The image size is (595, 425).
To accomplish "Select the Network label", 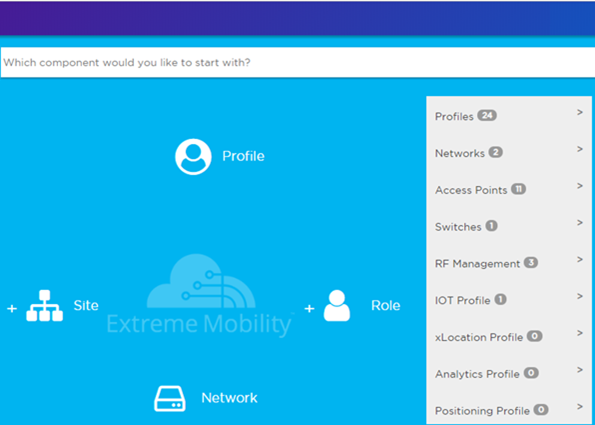I will (230, 398).
